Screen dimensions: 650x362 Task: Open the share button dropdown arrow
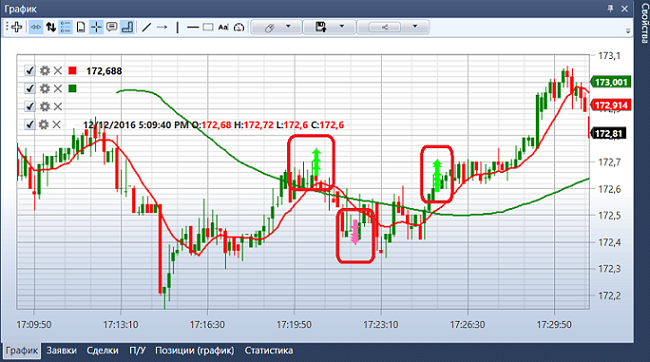pyautogui.click(x=415, y=27)
